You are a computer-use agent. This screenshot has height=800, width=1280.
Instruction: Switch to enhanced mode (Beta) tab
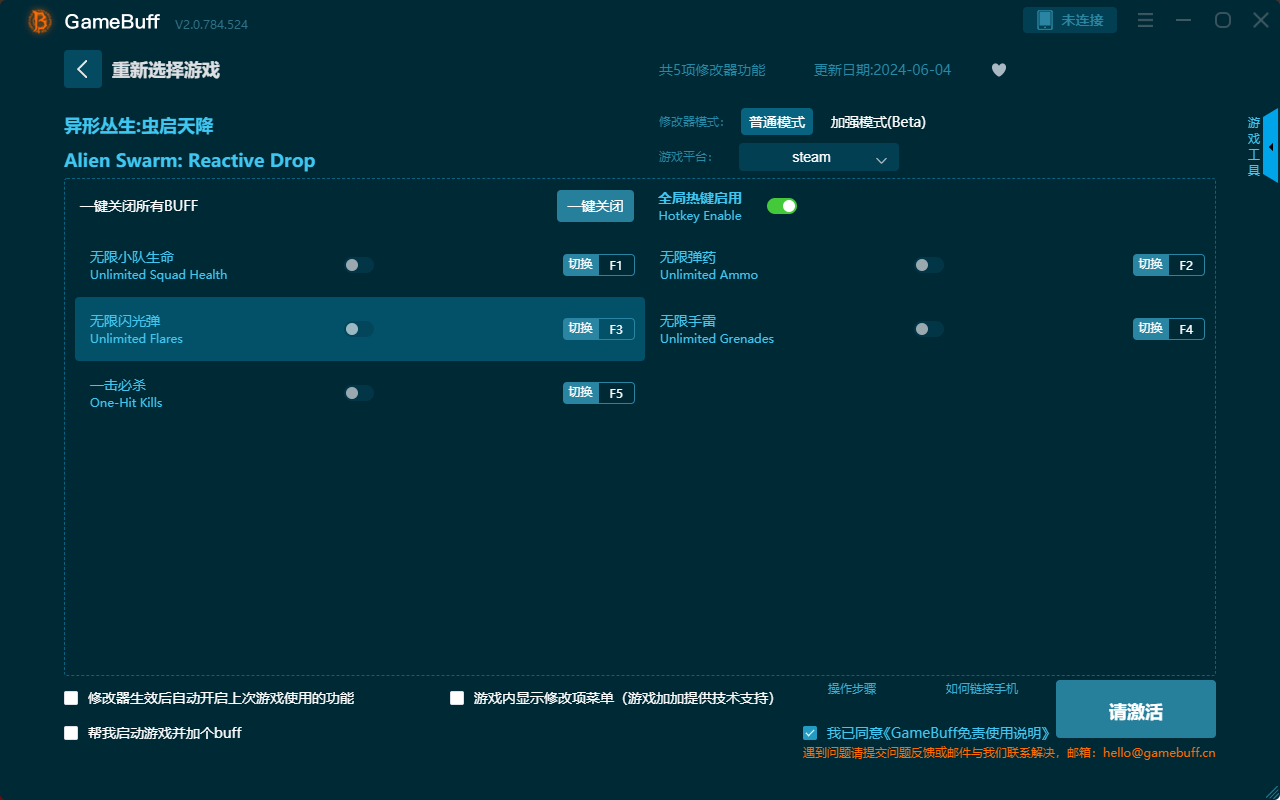pyautogui.click(x=878, y=122)
